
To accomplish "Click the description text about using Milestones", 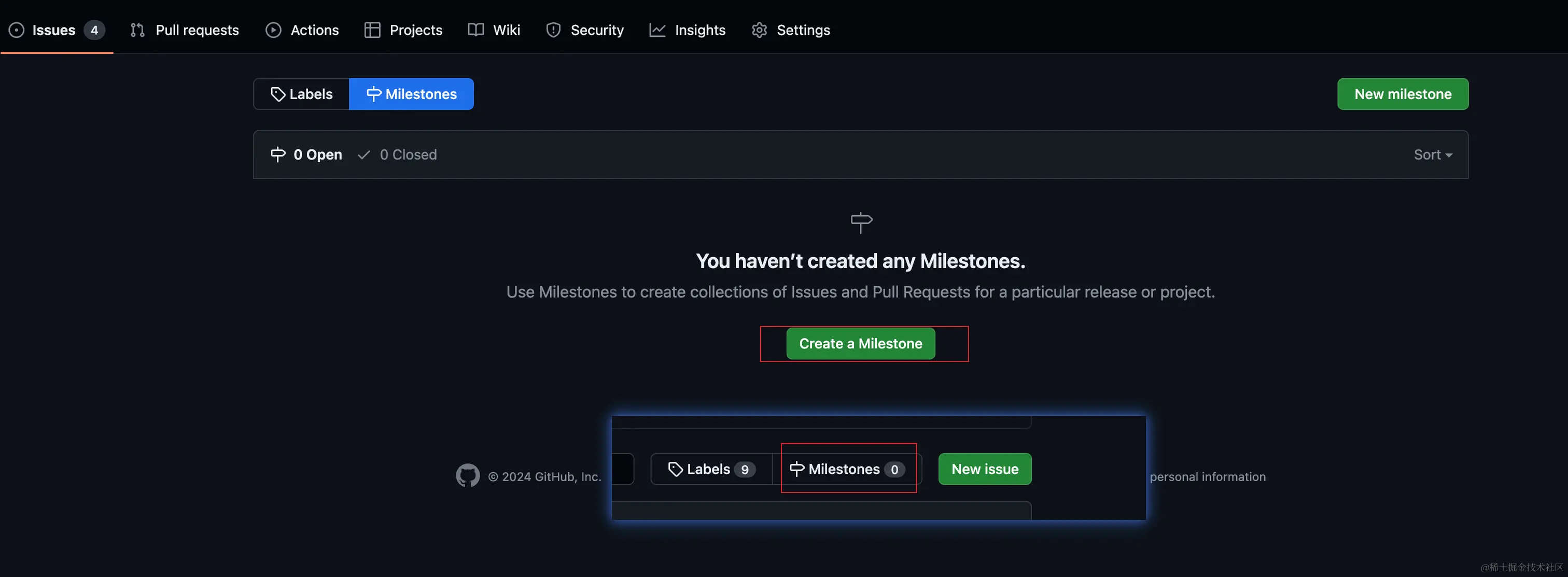I will click(861, 292).
